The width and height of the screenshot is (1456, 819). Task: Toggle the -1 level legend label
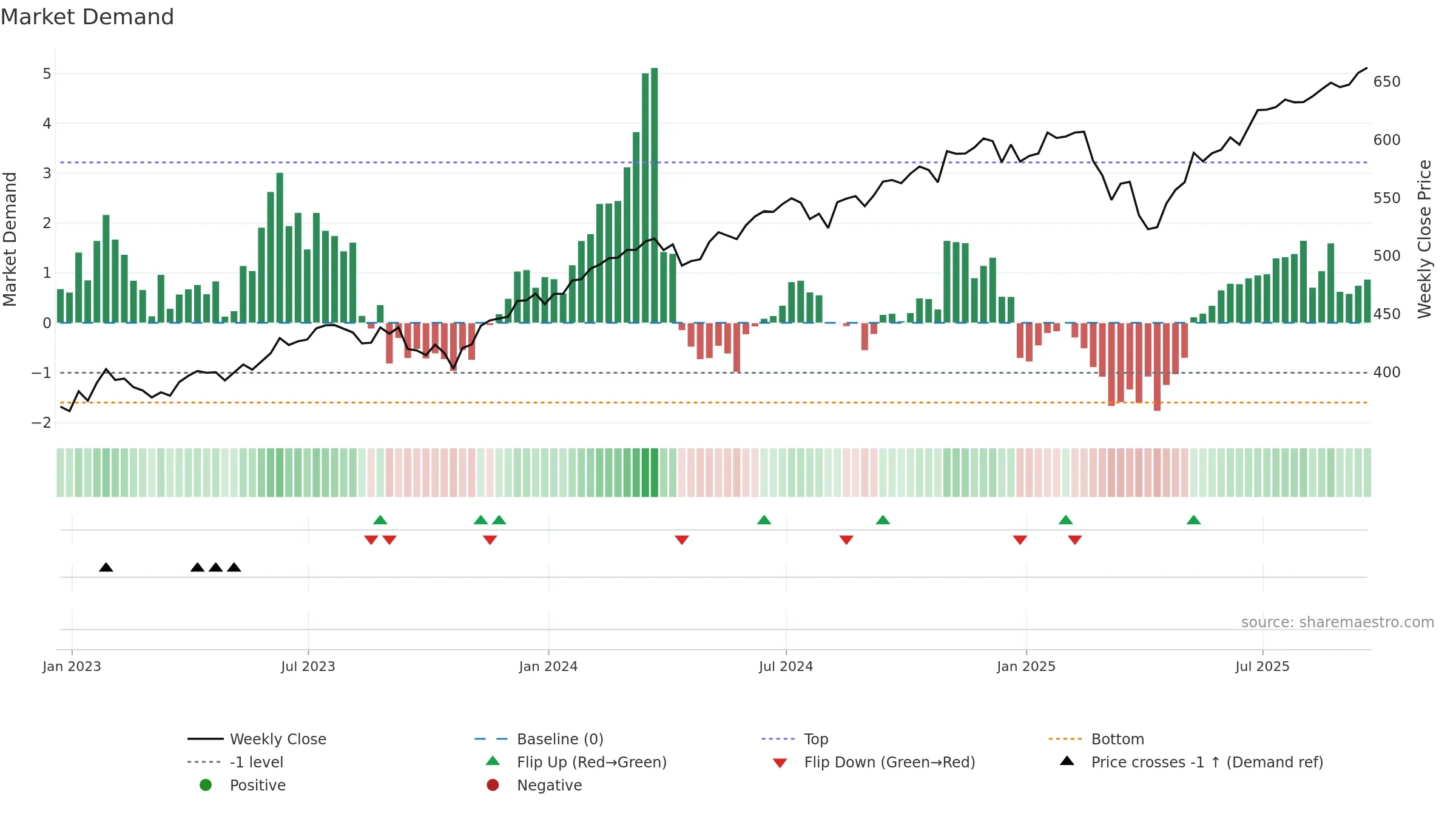pos(257,763)
